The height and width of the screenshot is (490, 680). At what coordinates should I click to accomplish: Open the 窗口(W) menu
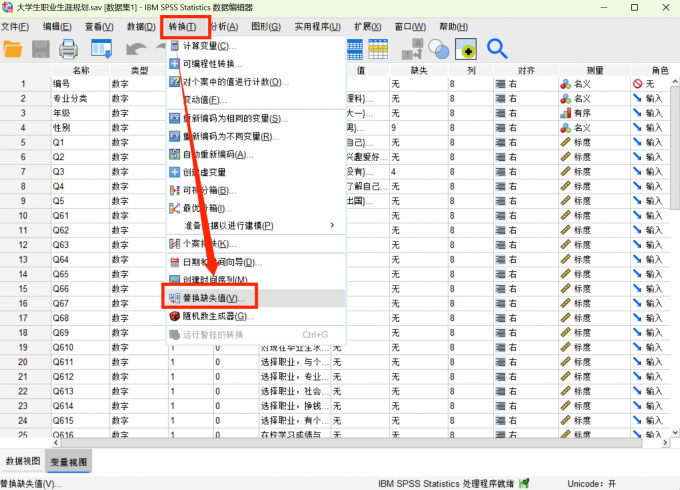pyautogui.click(x=410, y=27)
